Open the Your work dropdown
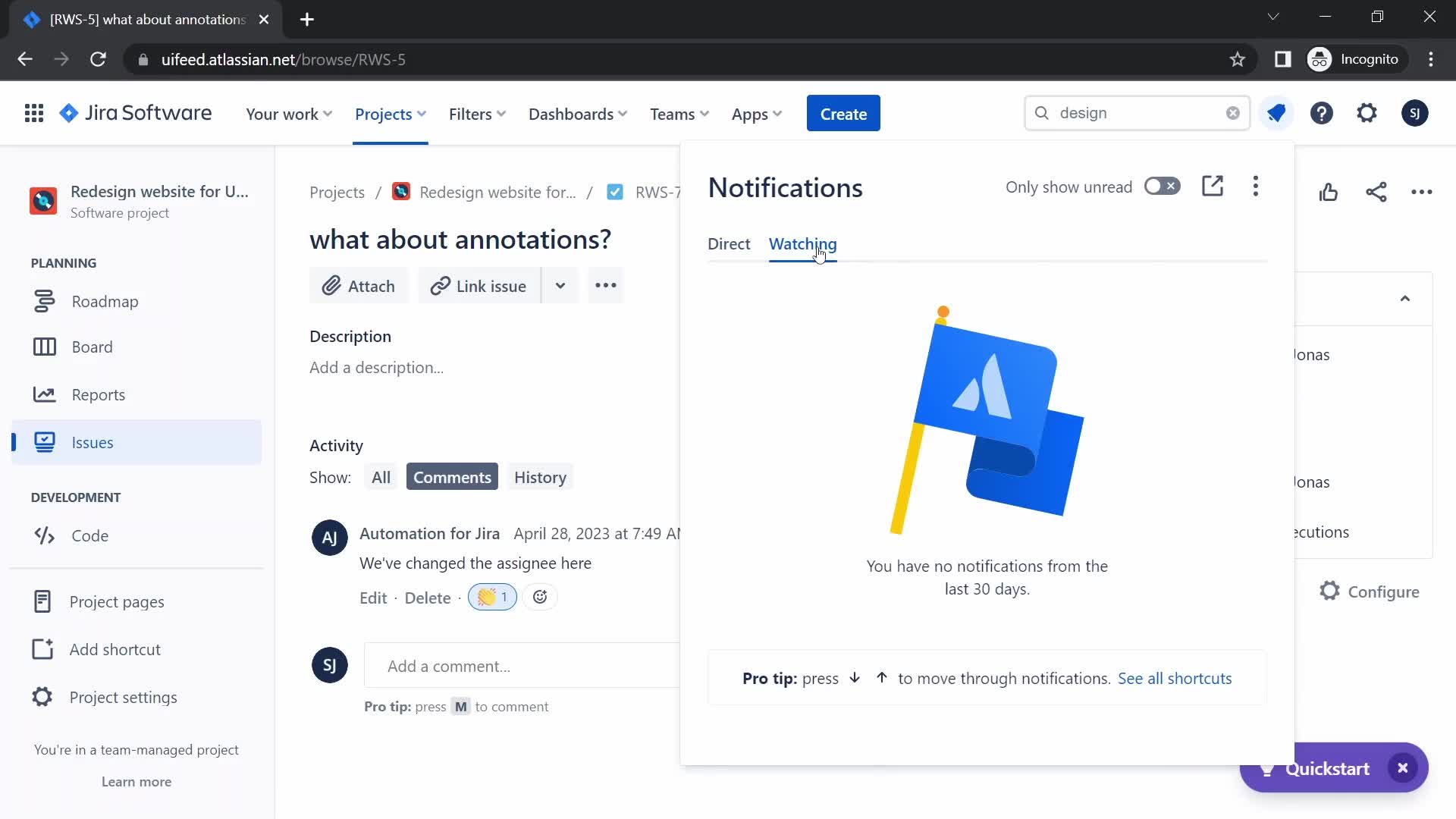 coord(289,115)
